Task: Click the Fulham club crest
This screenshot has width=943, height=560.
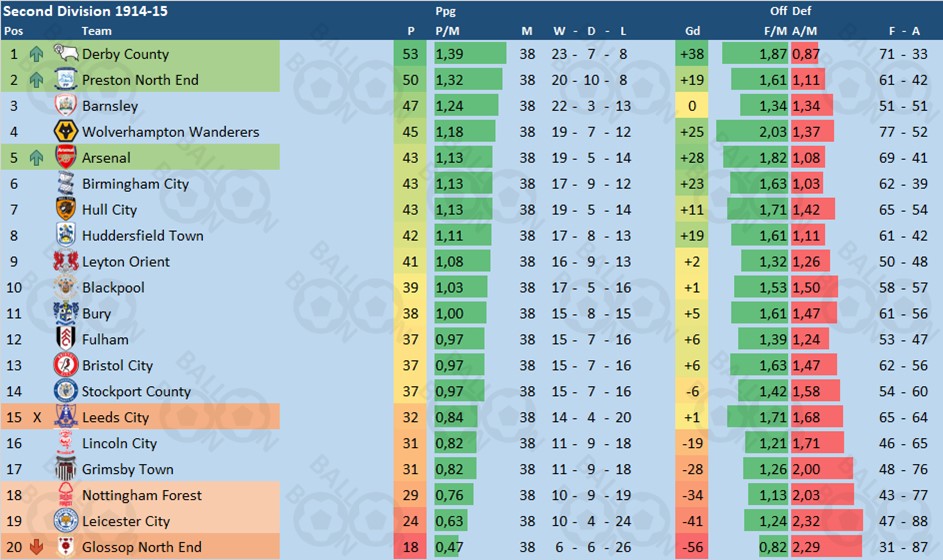Action: click(x=66, y=339)
